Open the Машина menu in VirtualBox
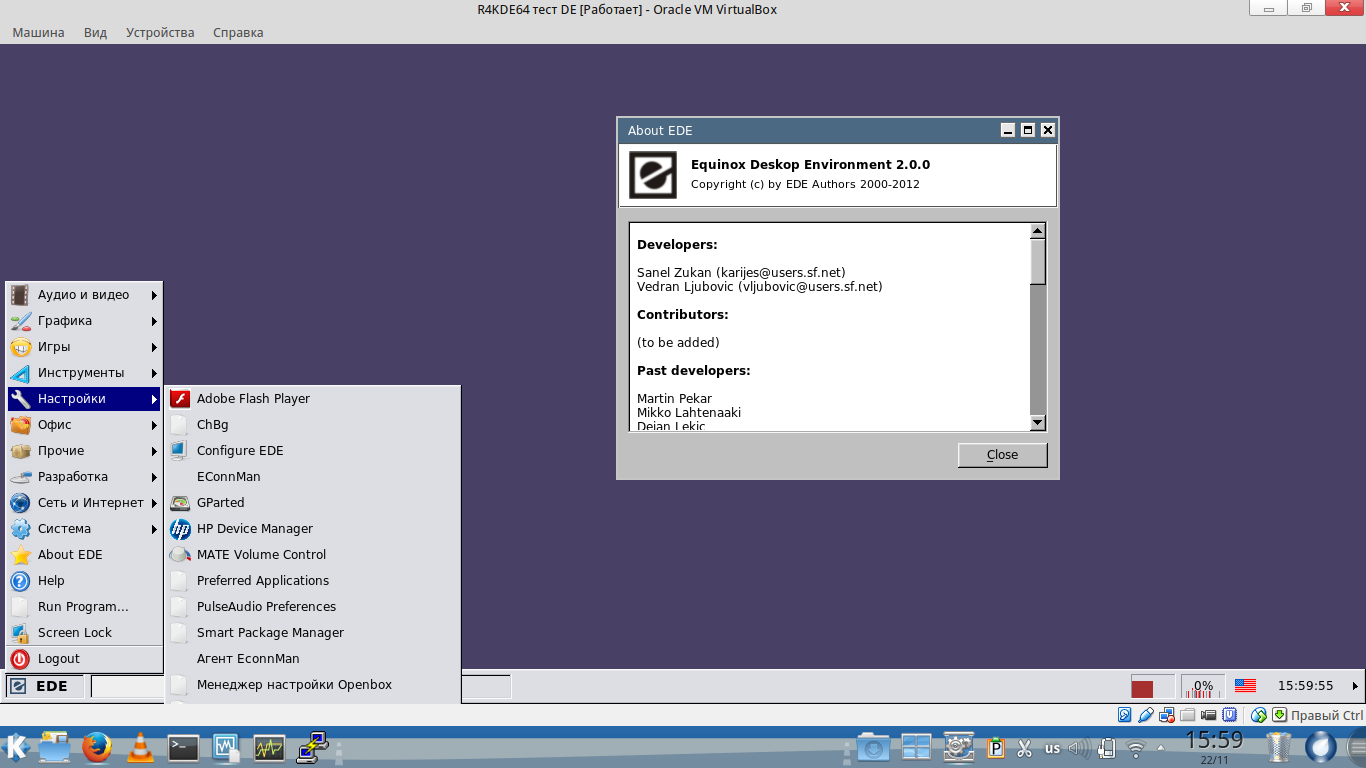The width and height of the screenshot is (1366, 768). coord(38,32)
